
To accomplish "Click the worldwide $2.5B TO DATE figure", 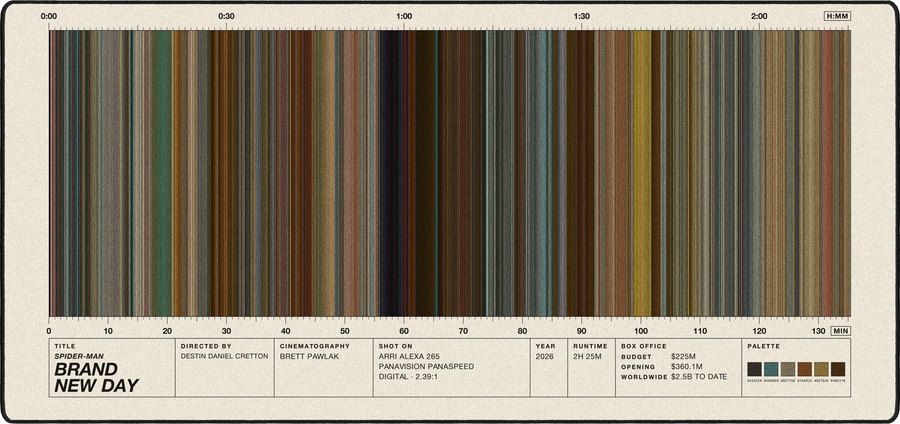I will click(699, 377).
